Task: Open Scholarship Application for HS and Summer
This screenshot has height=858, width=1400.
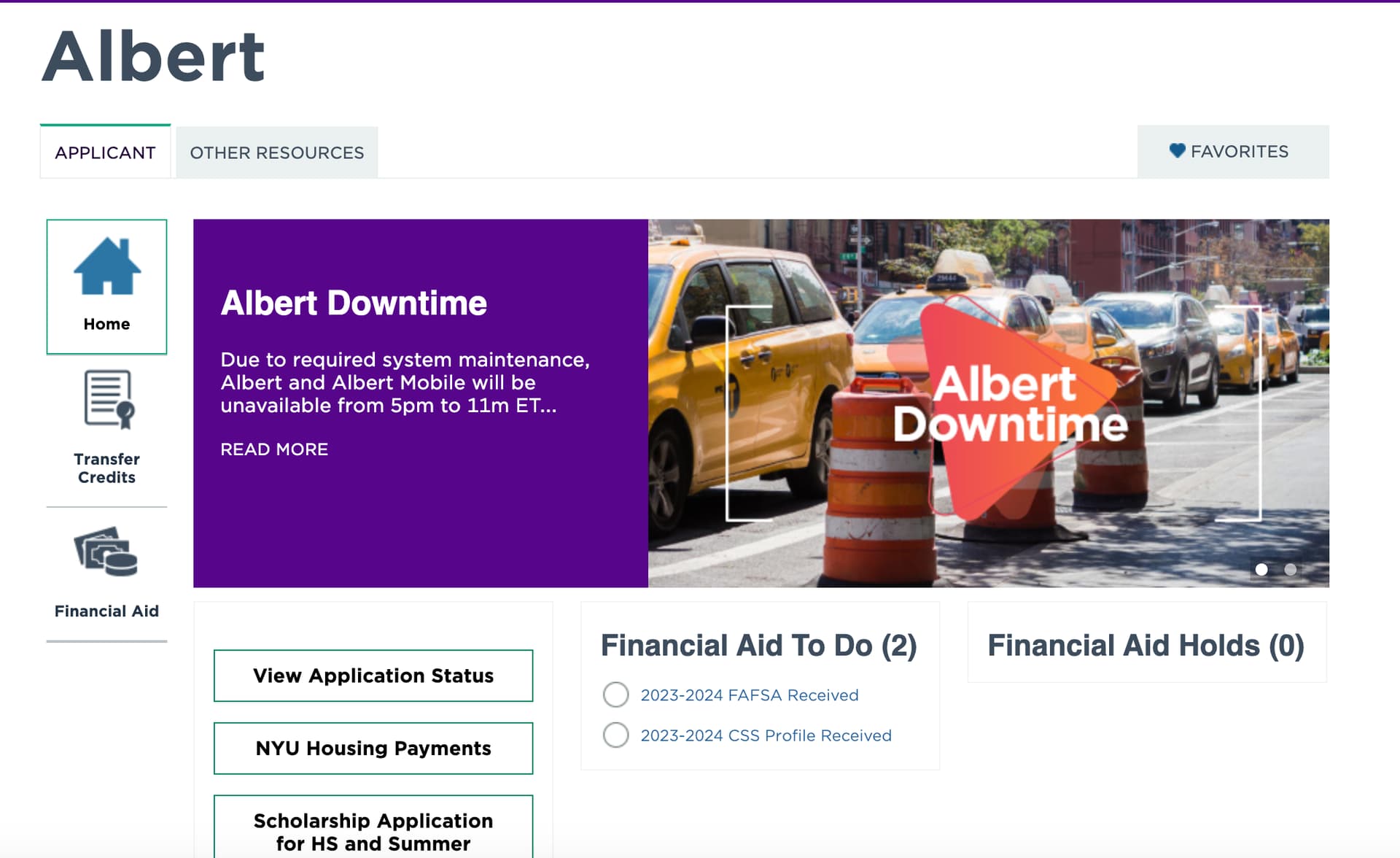Action: [373, 832]
